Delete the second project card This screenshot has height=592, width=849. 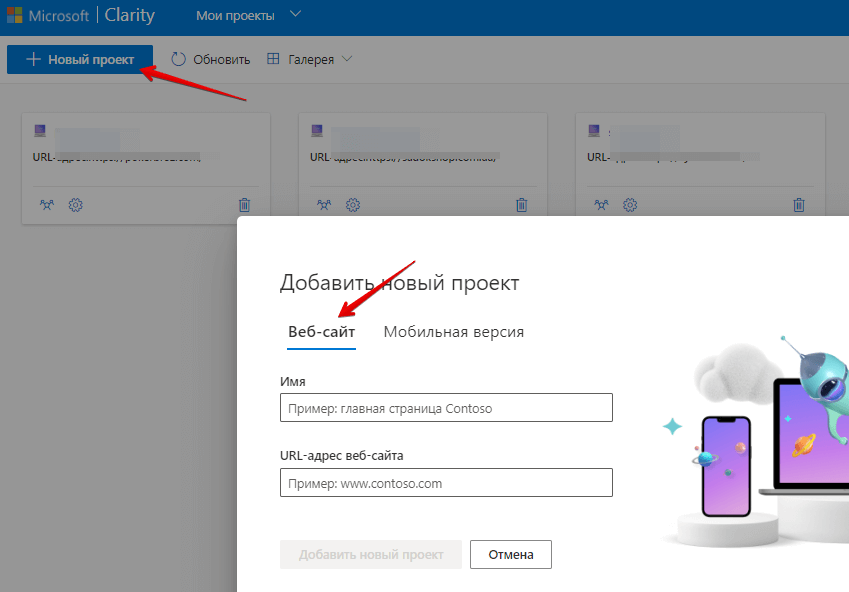click(x=521, y=205)
